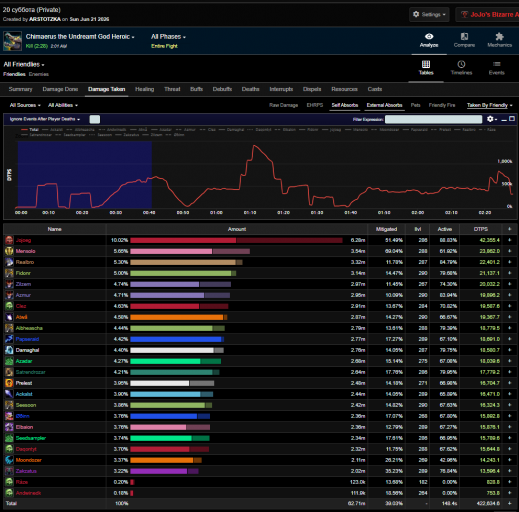Open the Summary tab
519x512 pixels.
coord(21,89)
